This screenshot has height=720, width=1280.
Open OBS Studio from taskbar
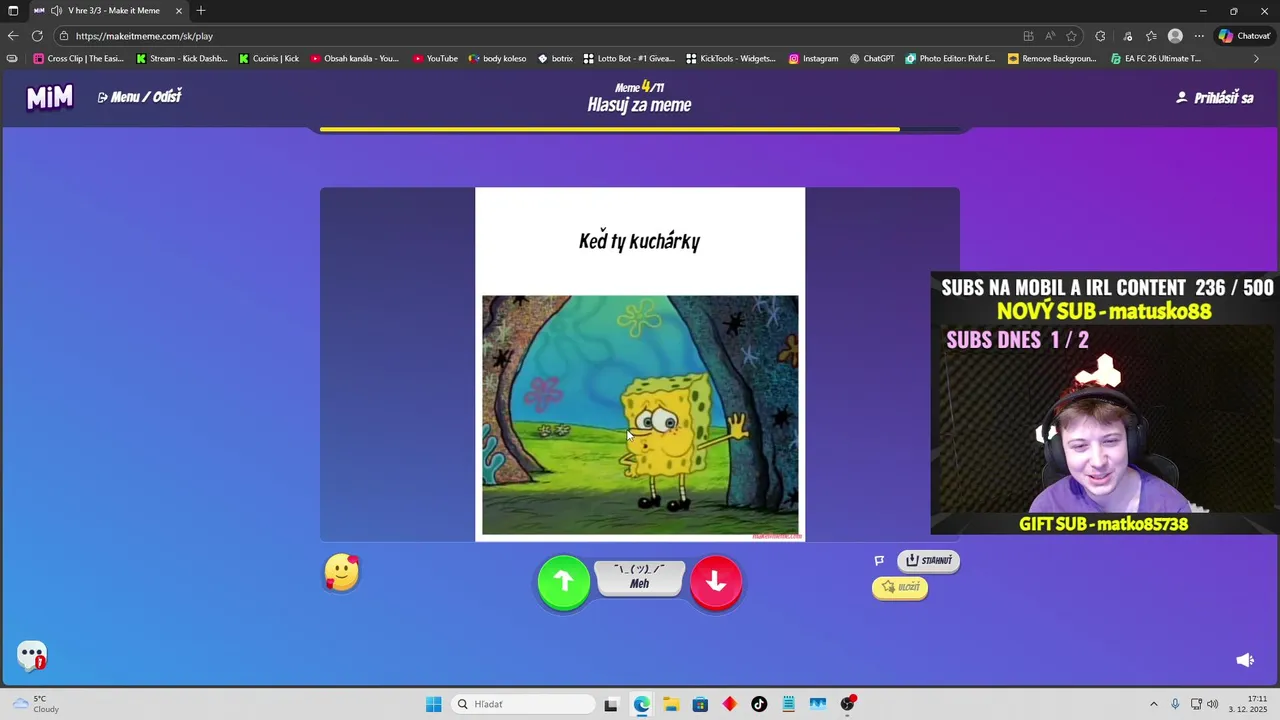pos(847,704)
